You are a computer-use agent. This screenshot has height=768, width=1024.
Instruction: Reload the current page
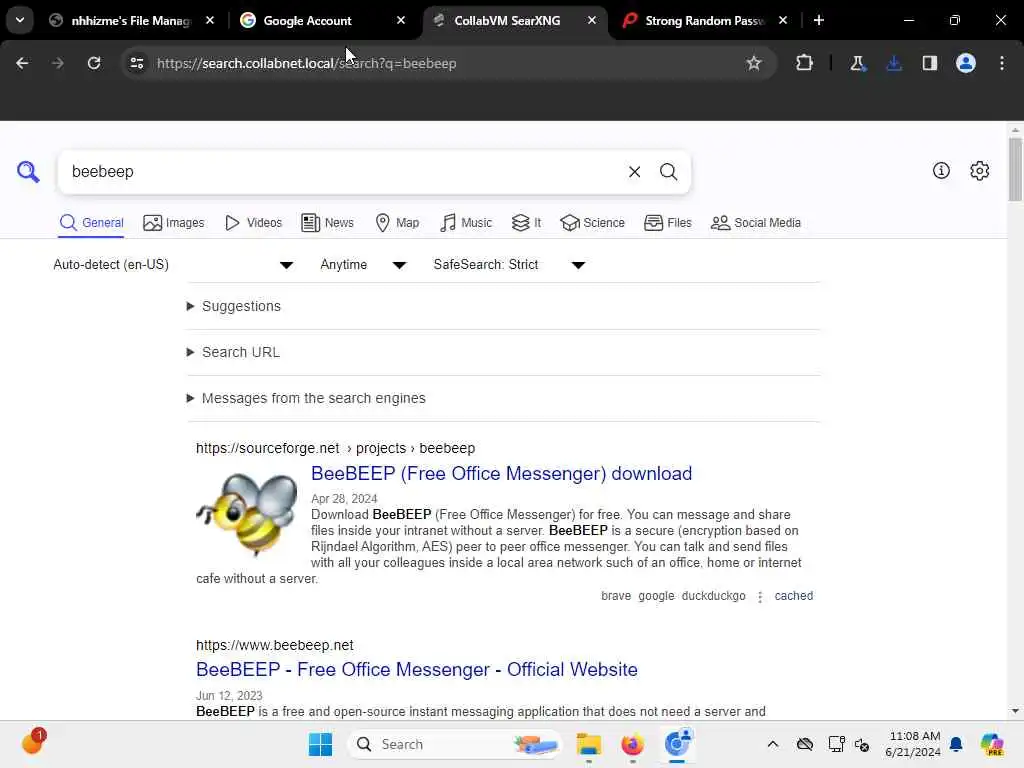[x=94, y=63]
